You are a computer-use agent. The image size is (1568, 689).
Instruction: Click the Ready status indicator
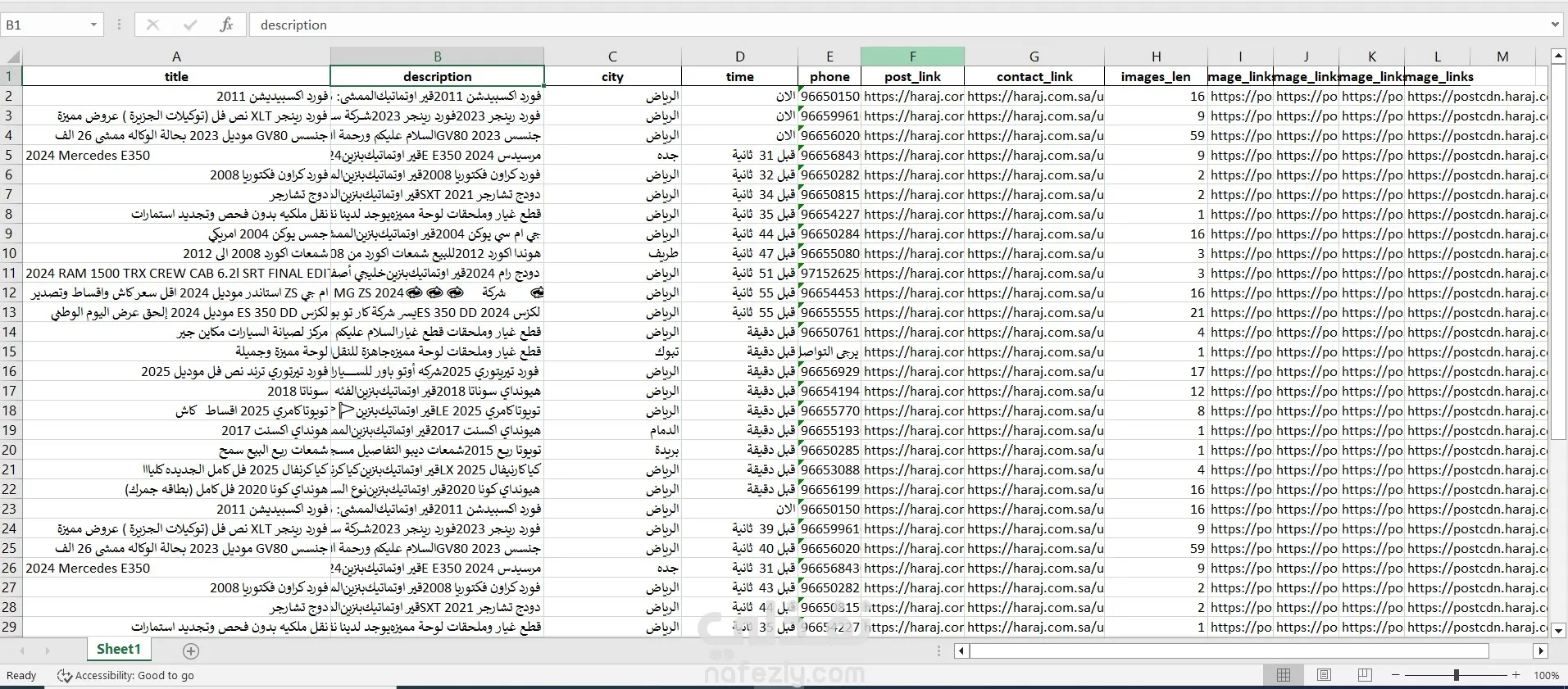(x=21, y=676)
